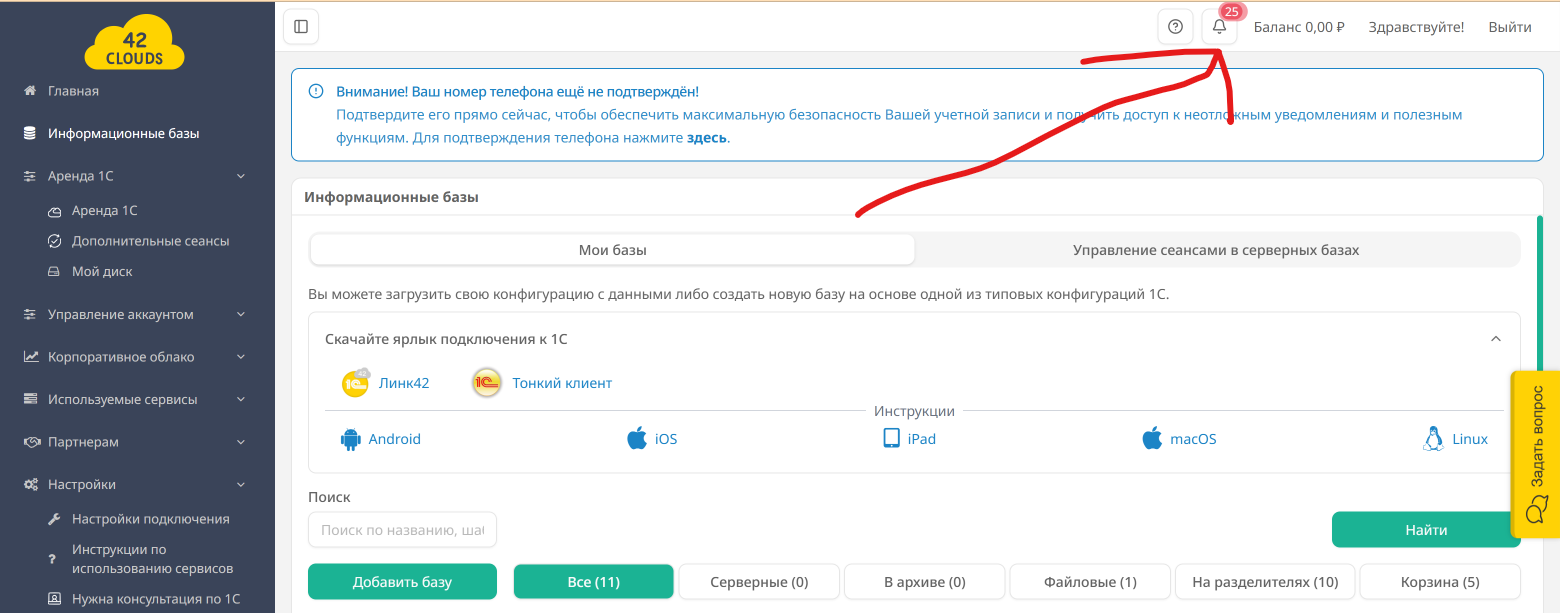This screenshot has width=1560, height=613.
Task: Open the Linux penguin instructions
Action: click(x=1433, y=439)
